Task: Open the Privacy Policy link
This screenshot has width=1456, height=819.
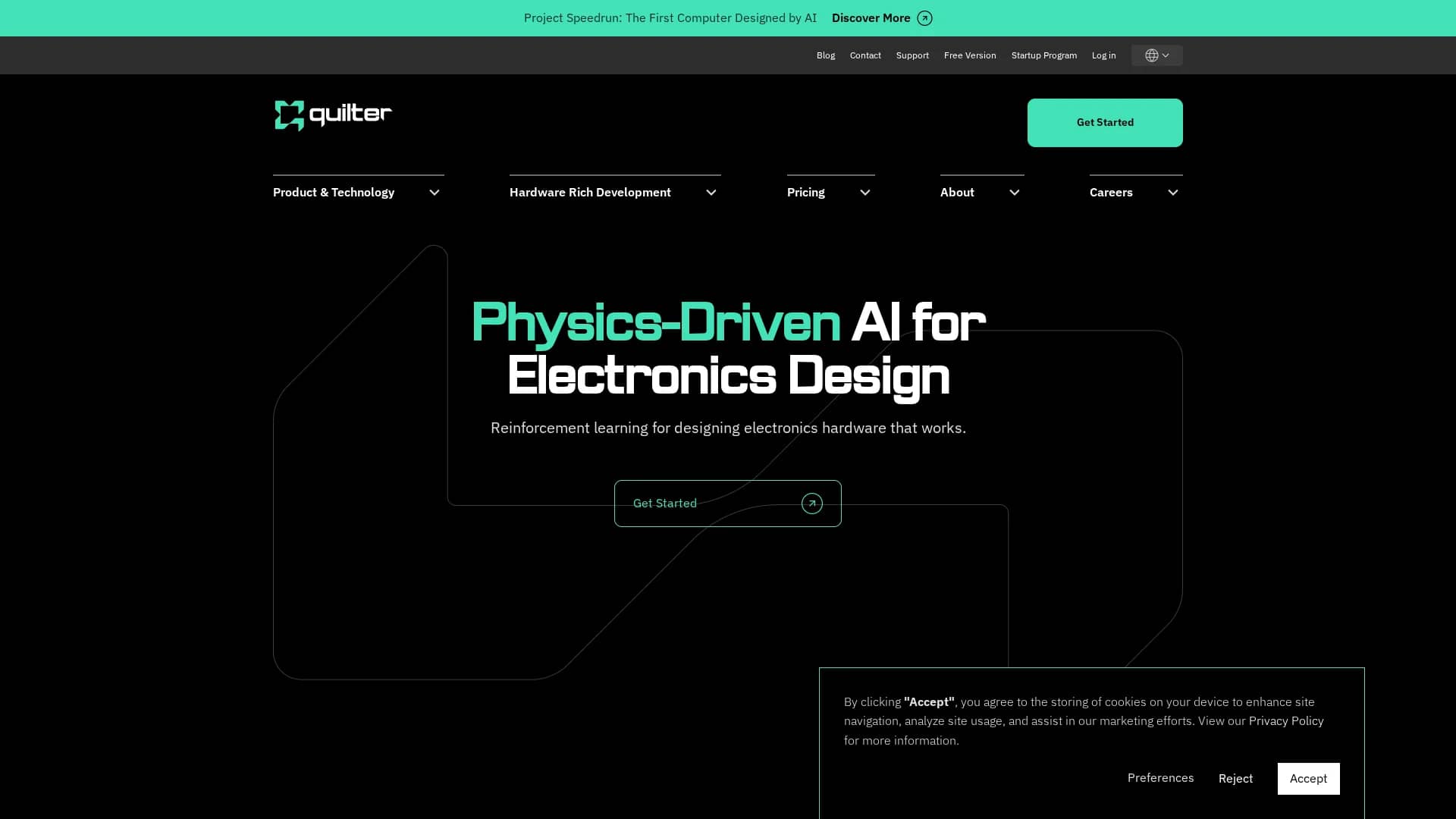Action: pyautogui.click(x=1286, y=721)
